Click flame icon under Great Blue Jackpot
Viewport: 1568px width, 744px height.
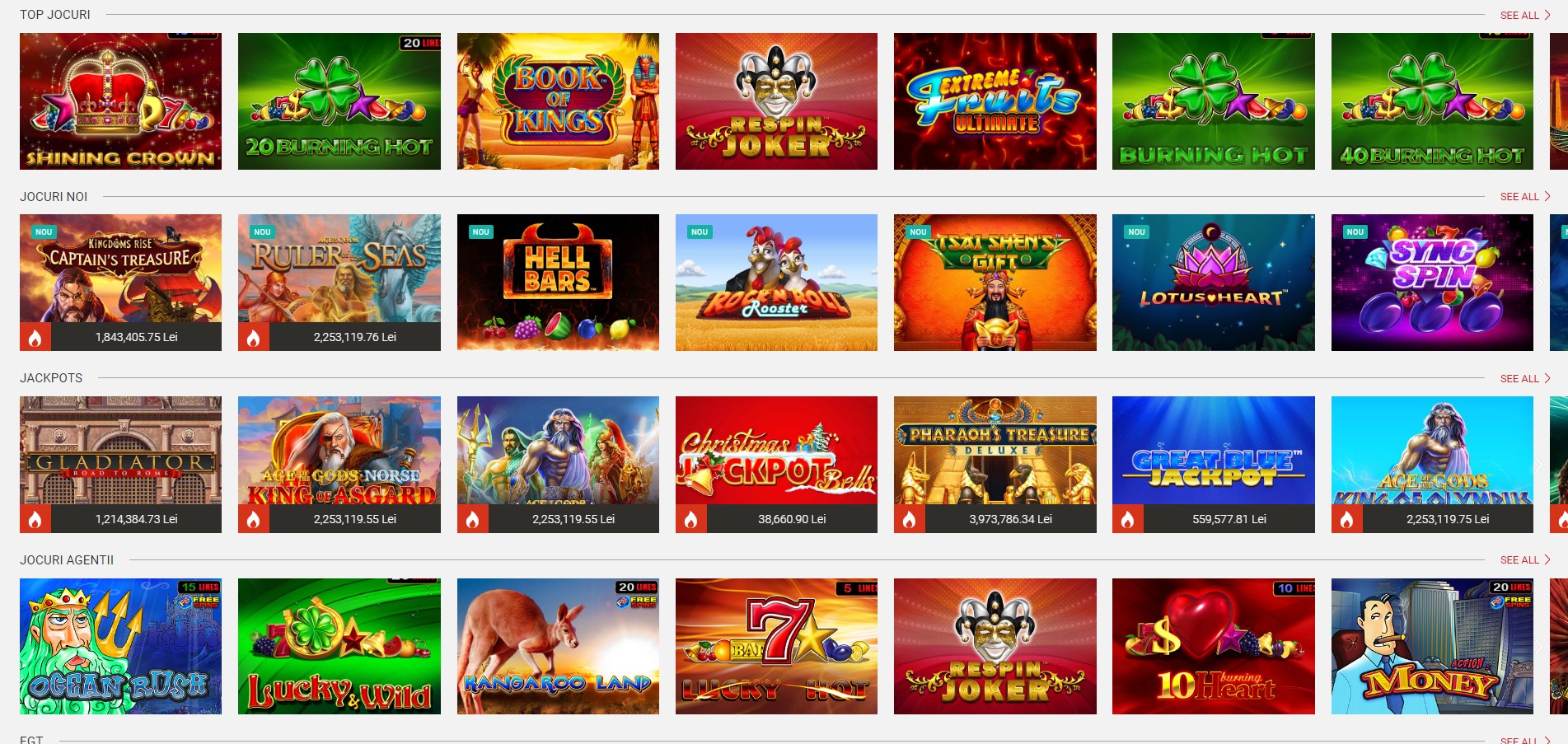[1128, 519]
